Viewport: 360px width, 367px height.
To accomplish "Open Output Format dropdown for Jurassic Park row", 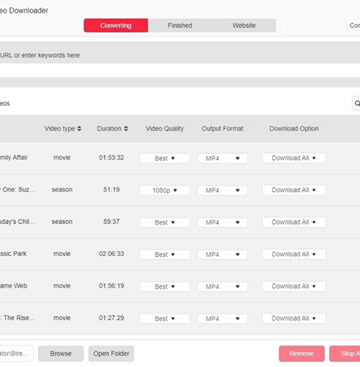I will (222, 255).
